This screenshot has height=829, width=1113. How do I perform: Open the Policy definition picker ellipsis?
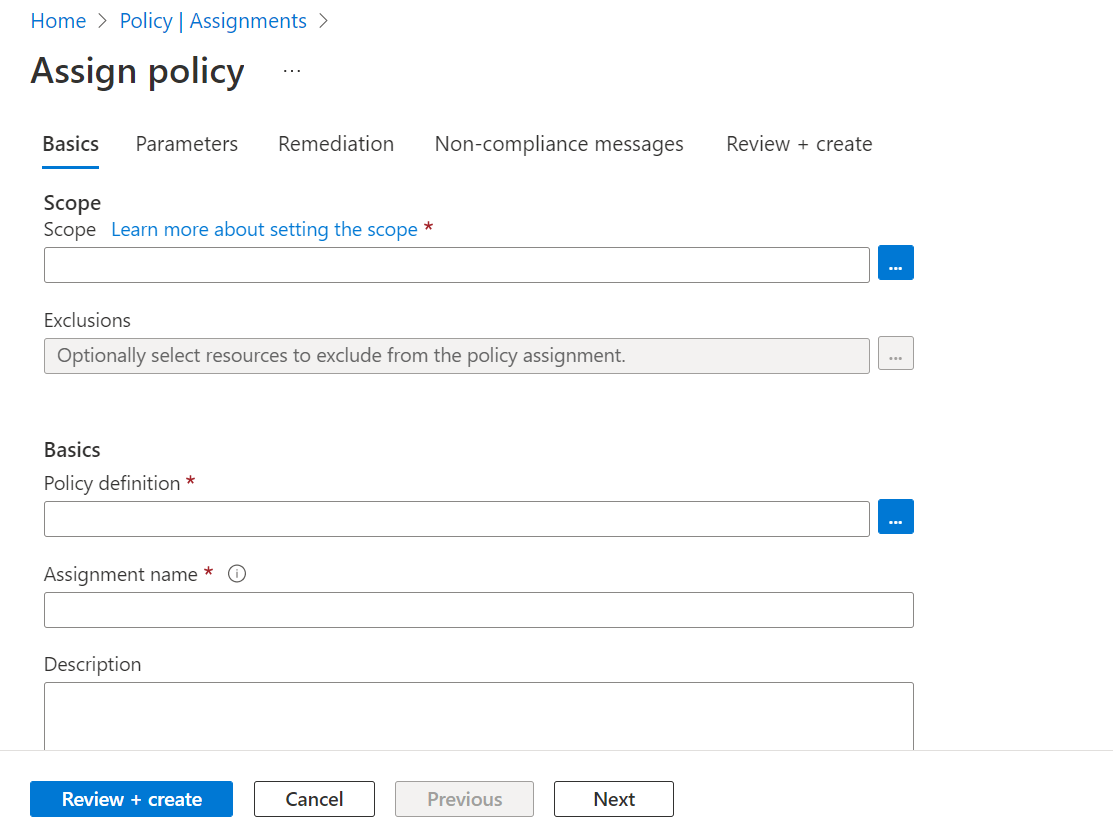895,517
